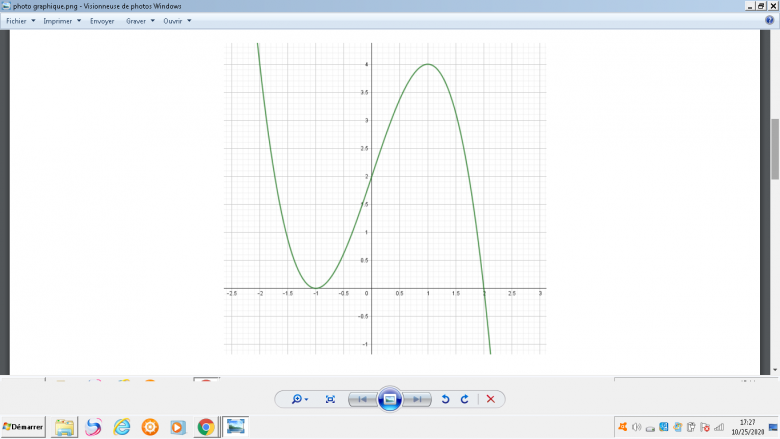Launch Internet Explorer from the taskbar
780x439 pixels.
122,427
